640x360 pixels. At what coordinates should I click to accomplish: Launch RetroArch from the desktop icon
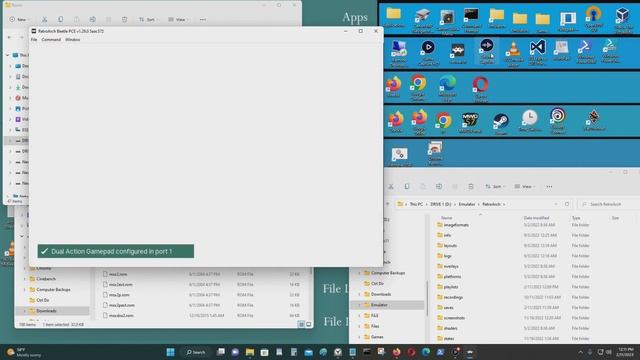pos(458,53)
